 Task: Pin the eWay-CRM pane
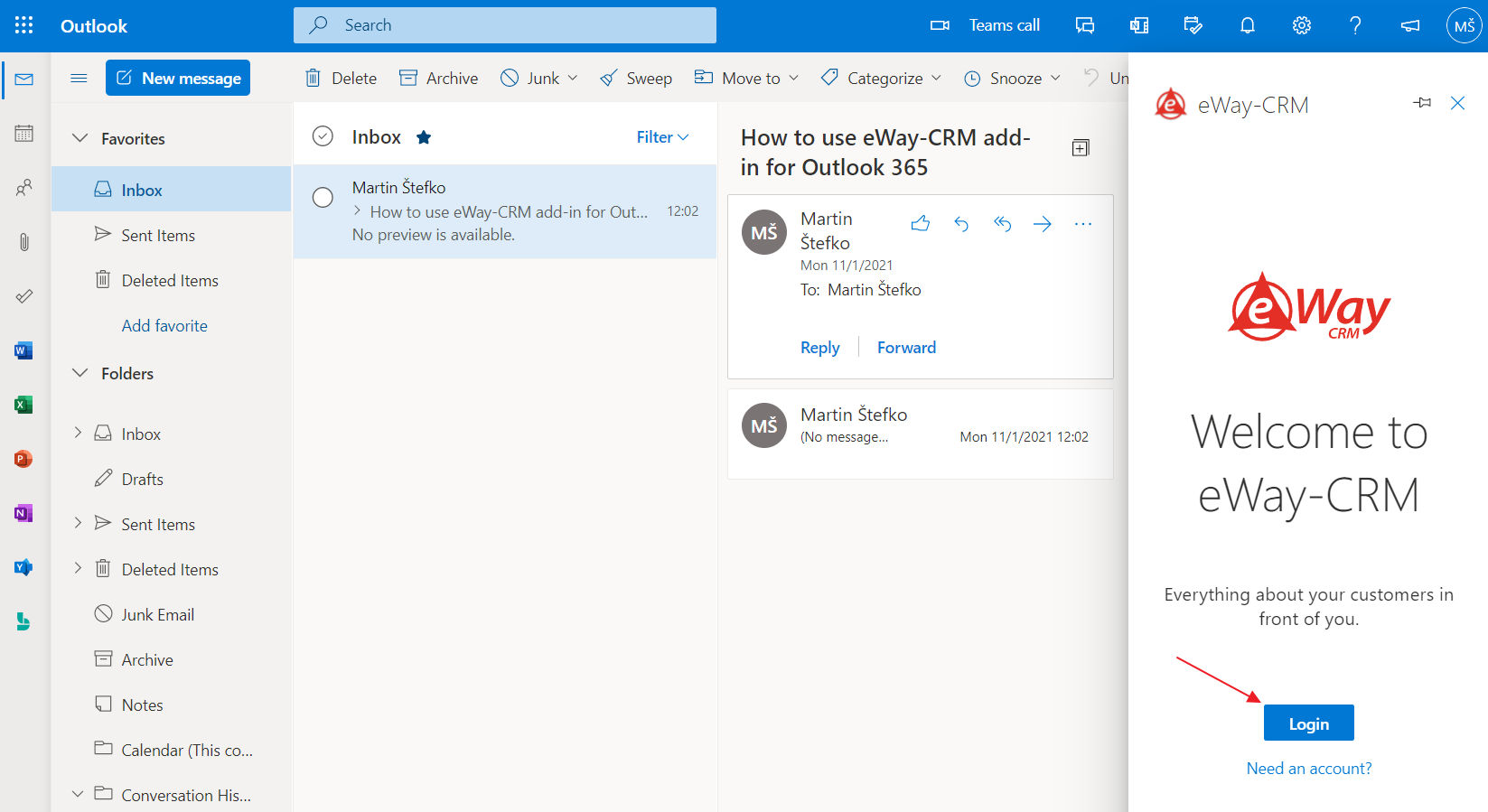[1422, 103]
